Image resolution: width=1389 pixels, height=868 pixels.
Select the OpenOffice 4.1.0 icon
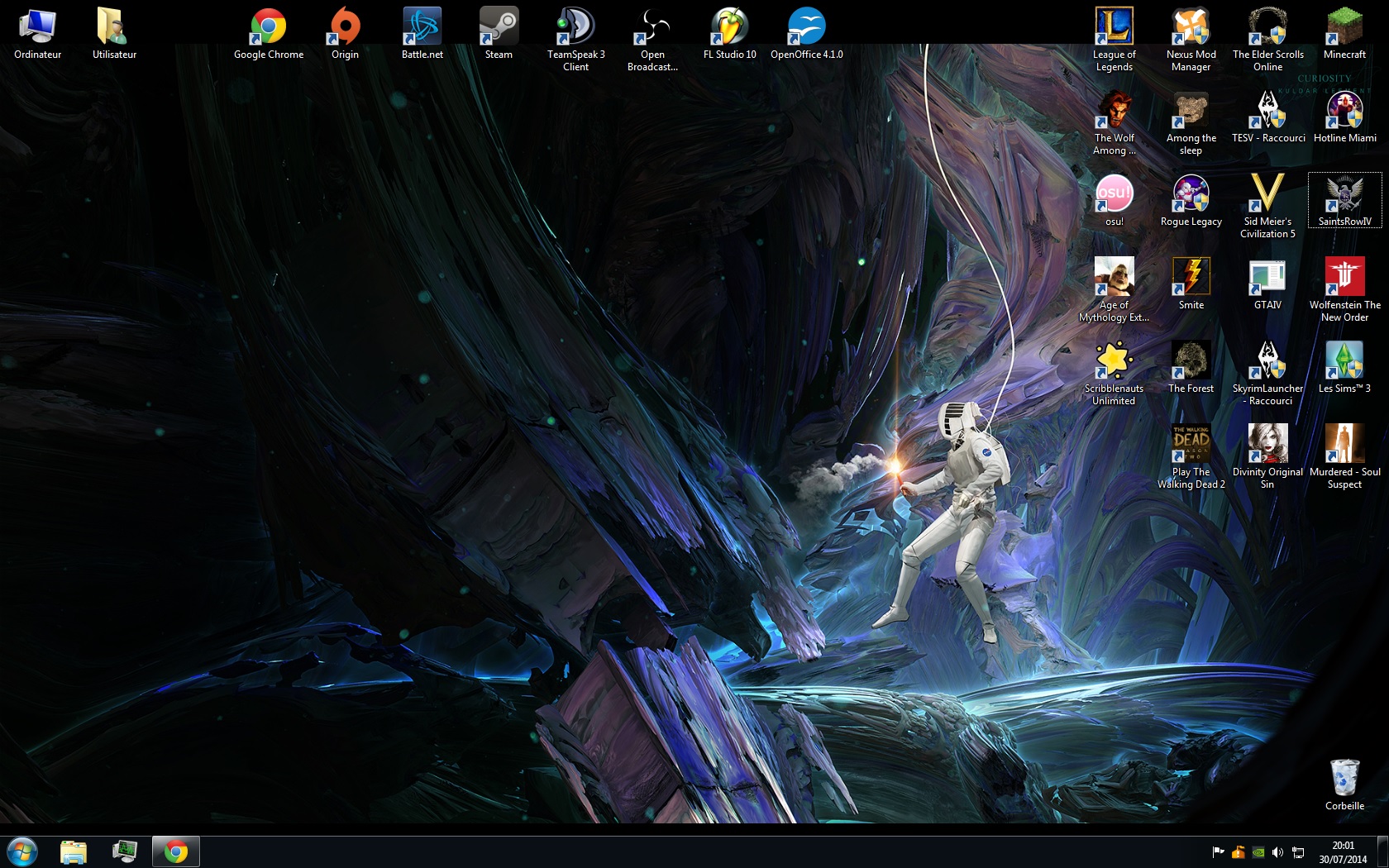(x=806, y=35)
